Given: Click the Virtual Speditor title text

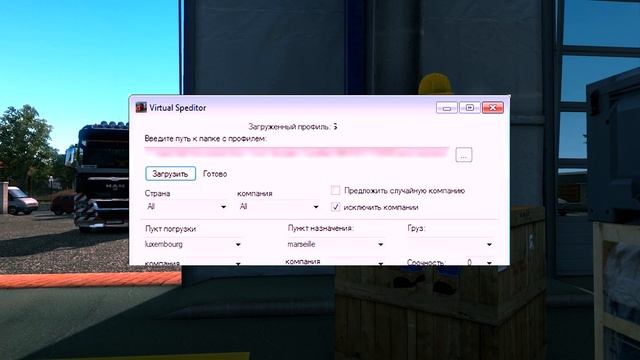Looking at the screenshot, I should [178, 108].
